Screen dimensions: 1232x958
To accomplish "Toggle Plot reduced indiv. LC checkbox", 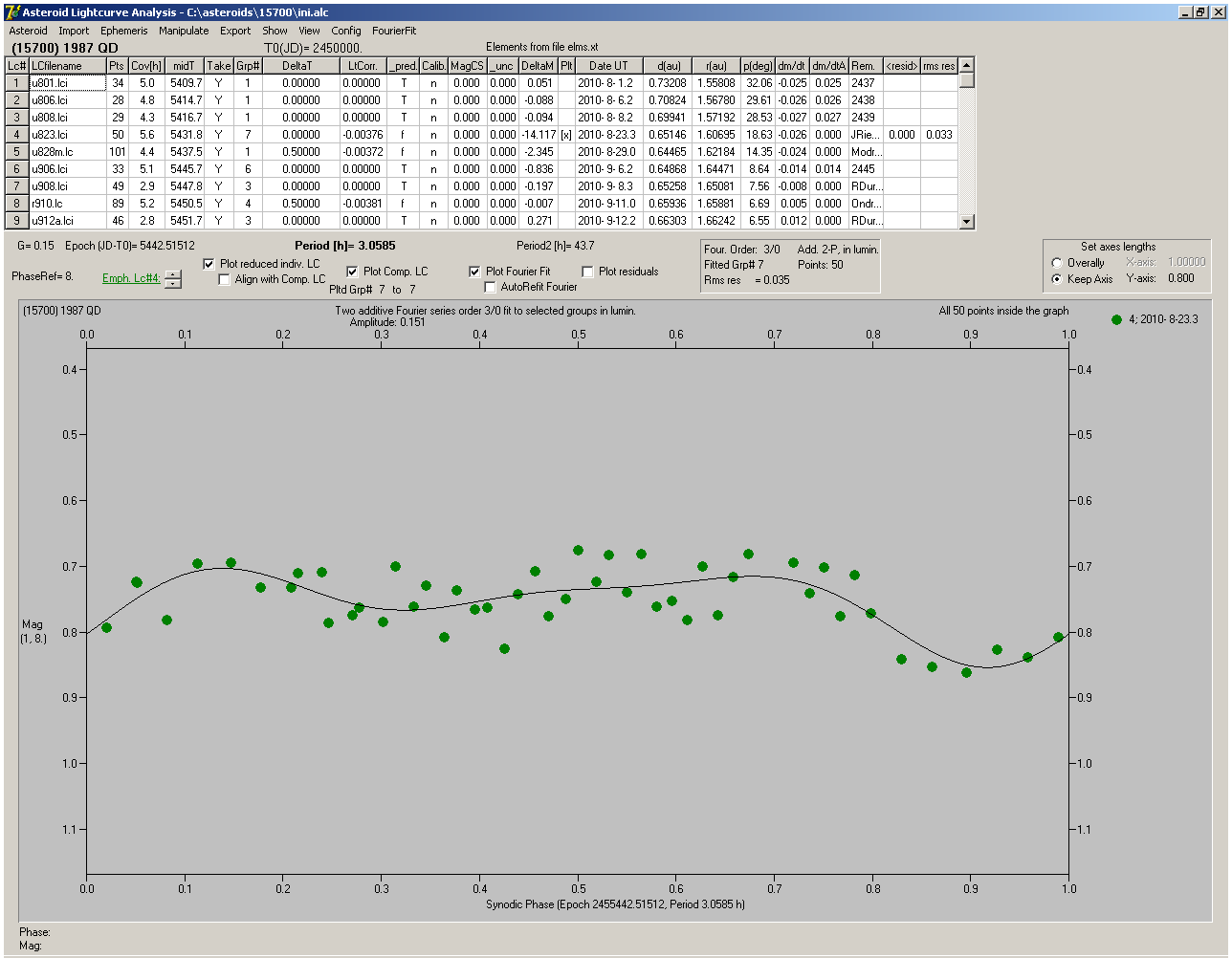I will coord(209,264).
